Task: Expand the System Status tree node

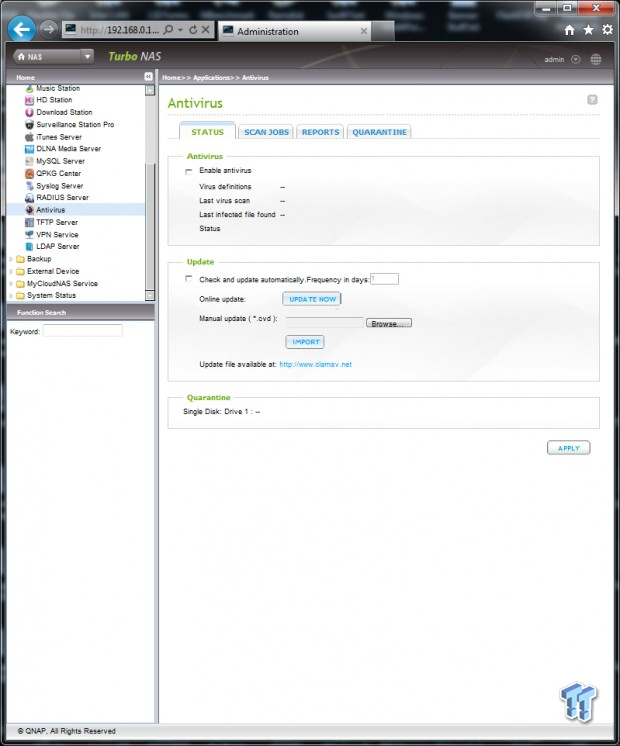Action: coord(11,296)
